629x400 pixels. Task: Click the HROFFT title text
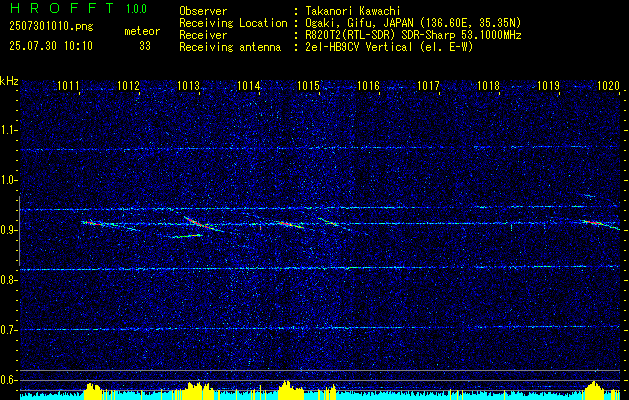click(x=62, y=8)
